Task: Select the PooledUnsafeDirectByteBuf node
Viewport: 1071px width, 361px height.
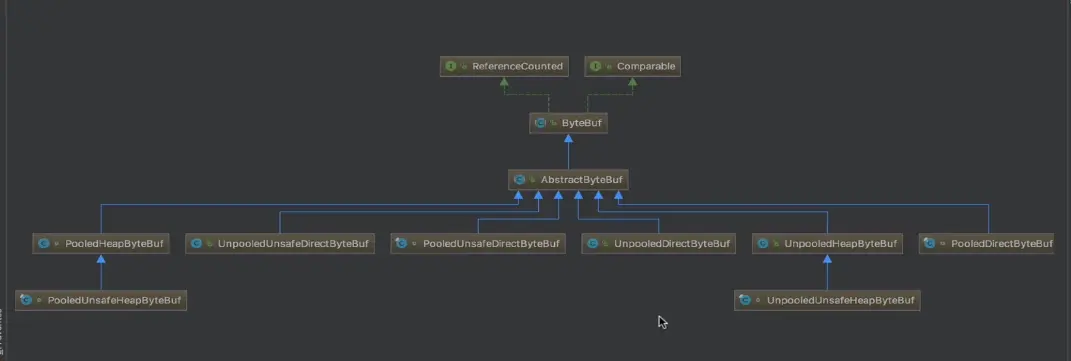Action: [478, 244]
